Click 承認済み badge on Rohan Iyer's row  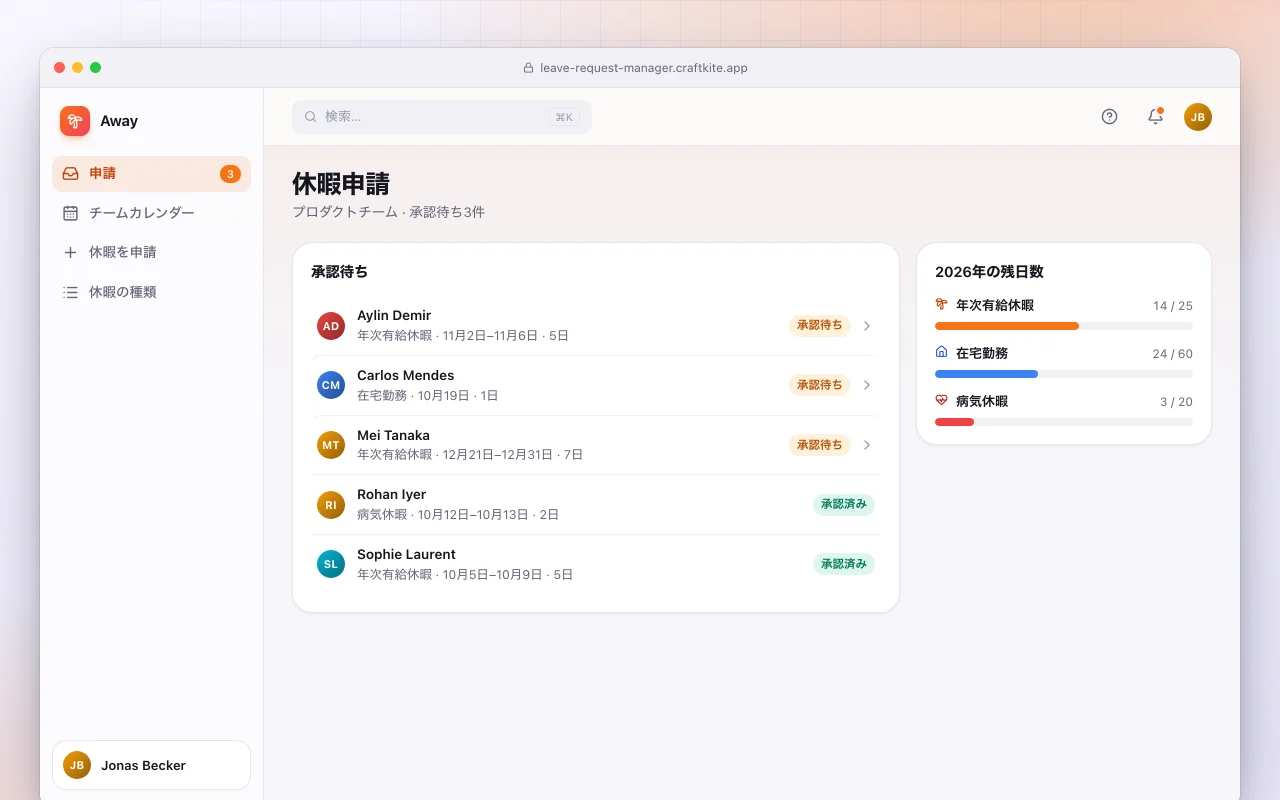click(x=844, y=504)
